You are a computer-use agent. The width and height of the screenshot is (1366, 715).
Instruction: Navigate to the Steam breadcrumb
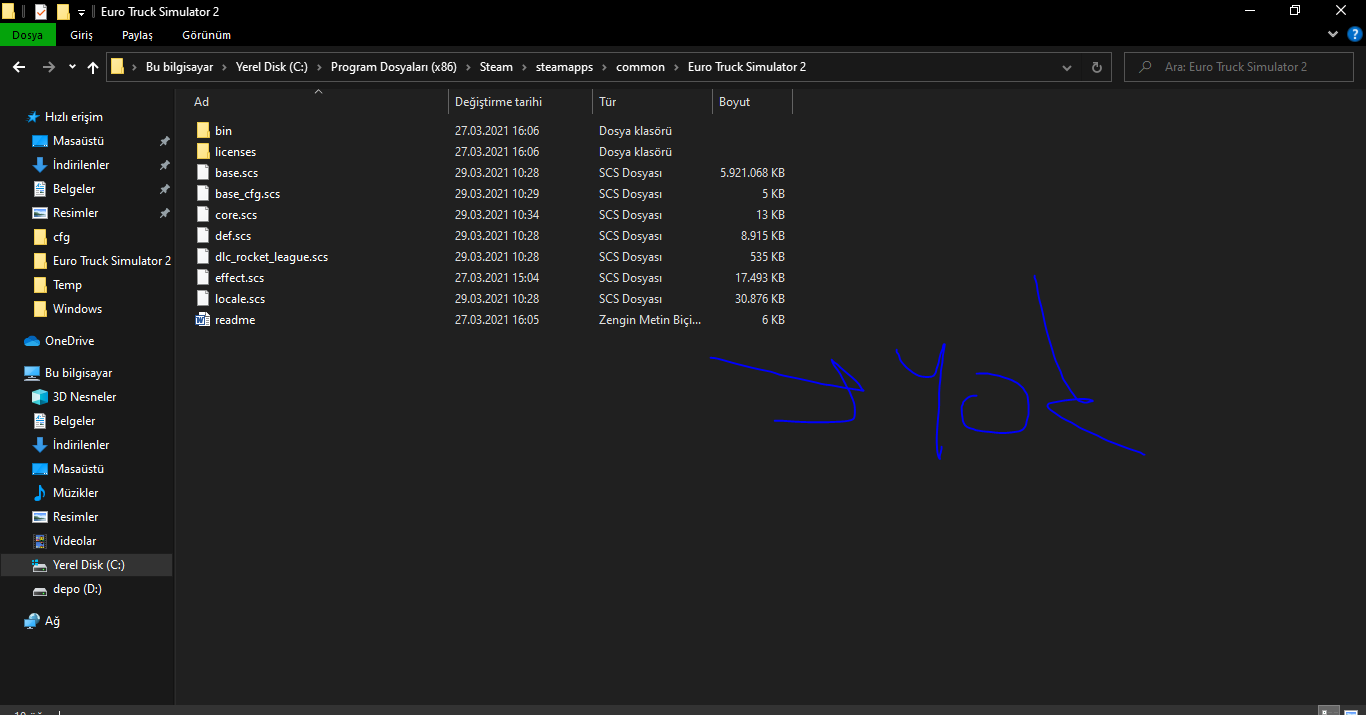click(496, 67)
